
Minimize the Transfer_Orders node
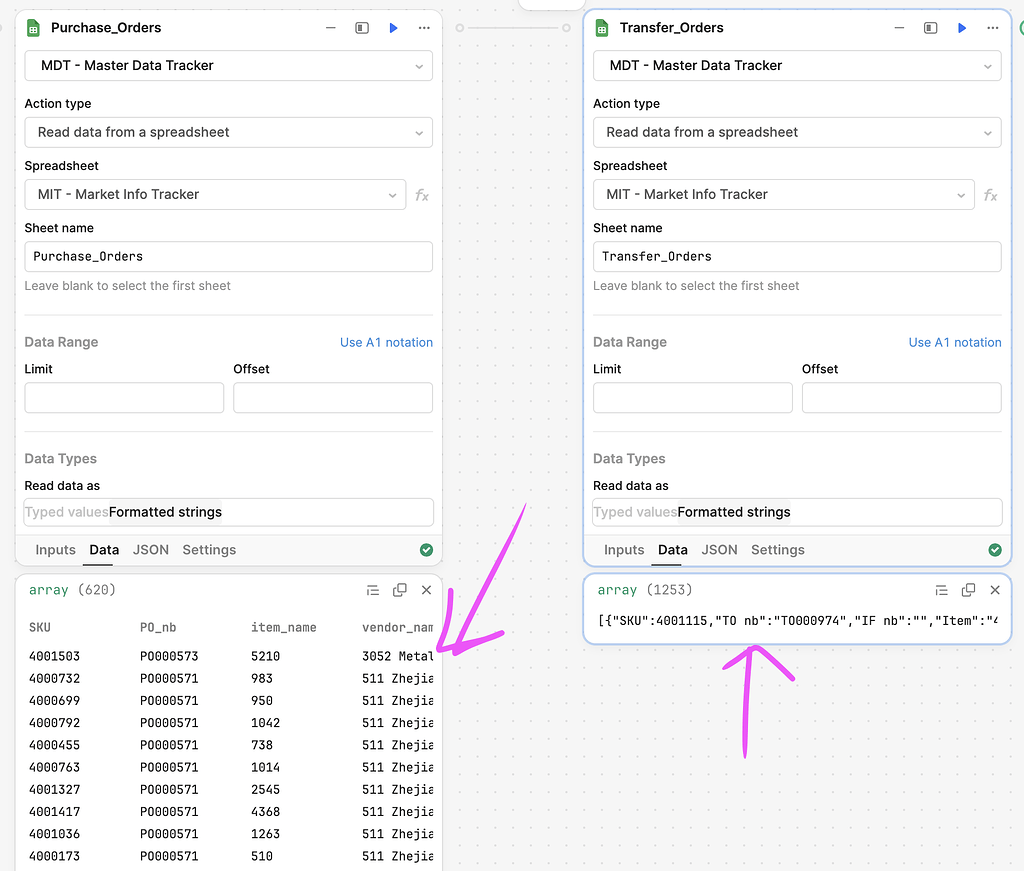[899, 28]
